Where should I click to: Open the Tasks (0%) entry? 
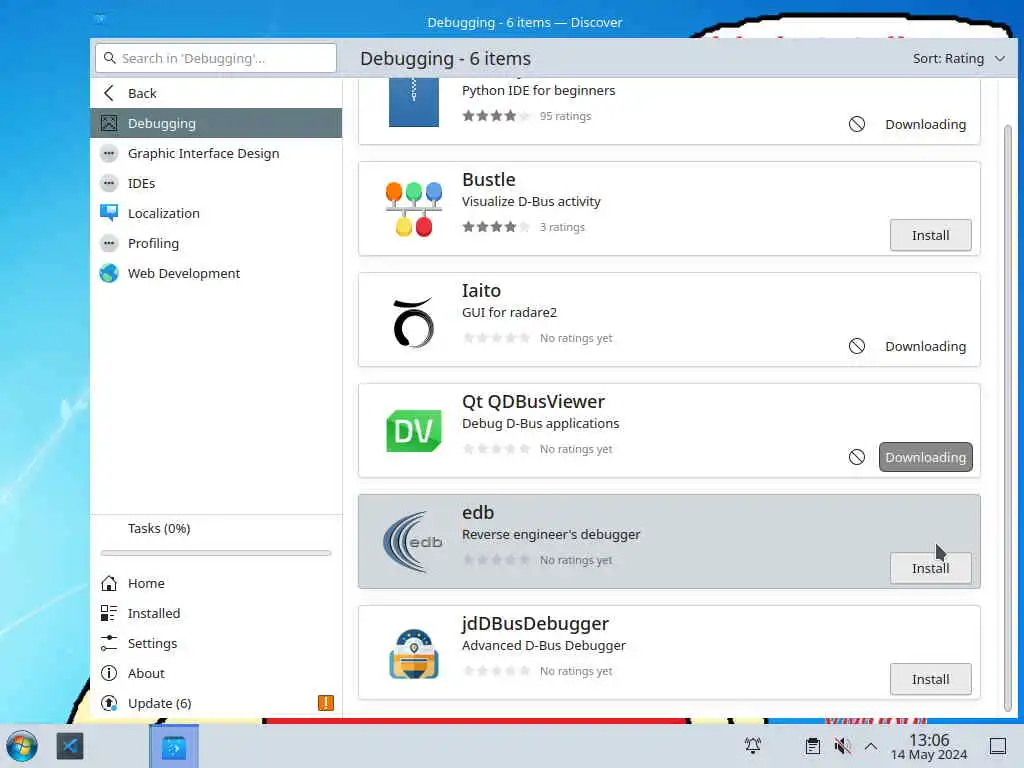(216, 528)
